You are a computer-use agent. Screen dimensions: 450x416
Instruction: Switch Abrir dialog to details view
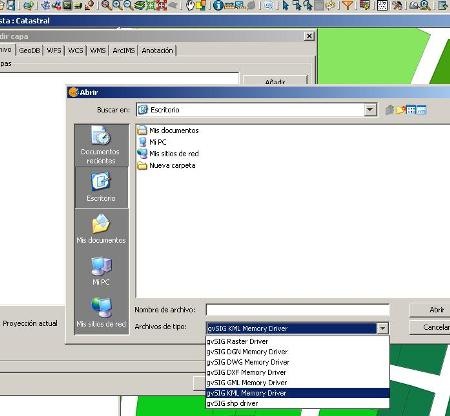[x=421, y=110]
